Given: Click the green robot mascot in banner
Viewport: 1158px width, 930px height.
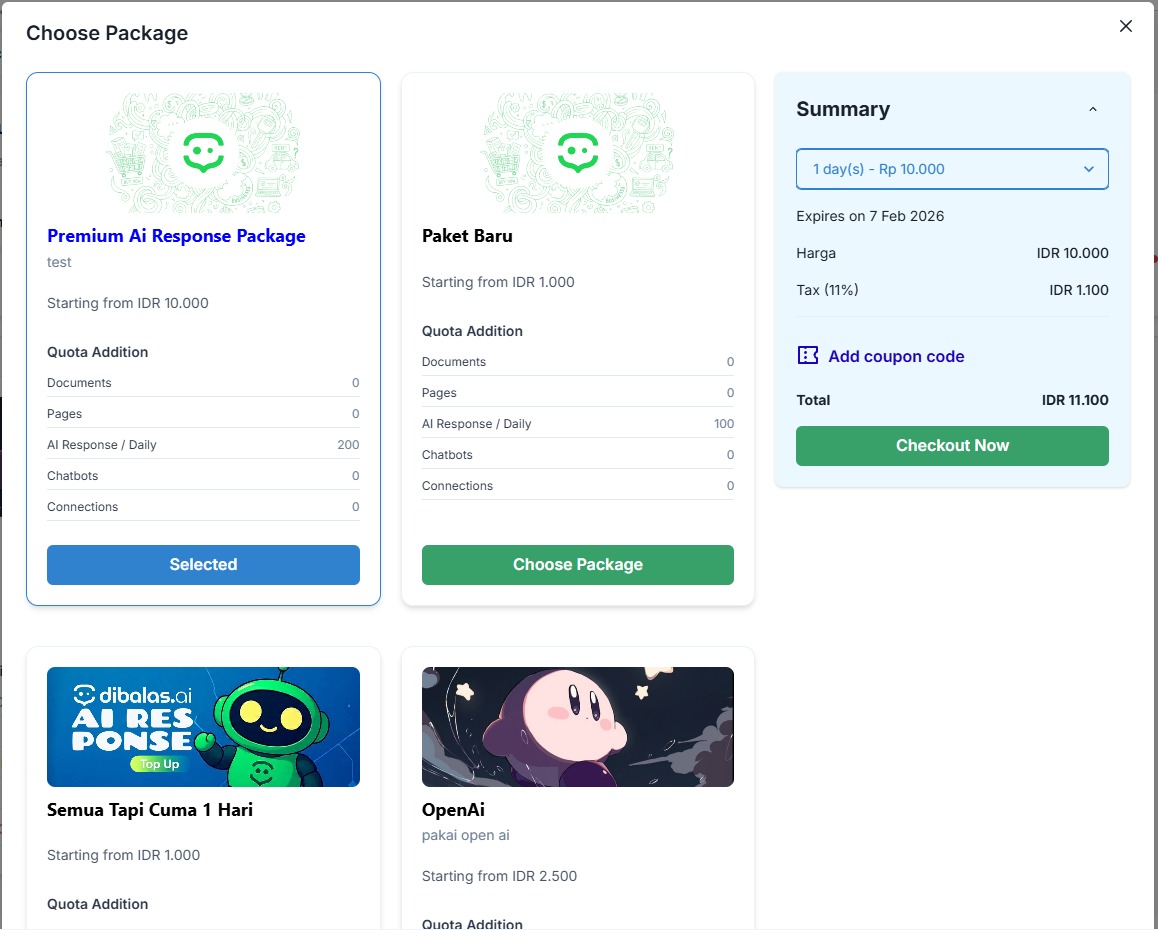Looking at the screenshot, I should coord(262,727).
